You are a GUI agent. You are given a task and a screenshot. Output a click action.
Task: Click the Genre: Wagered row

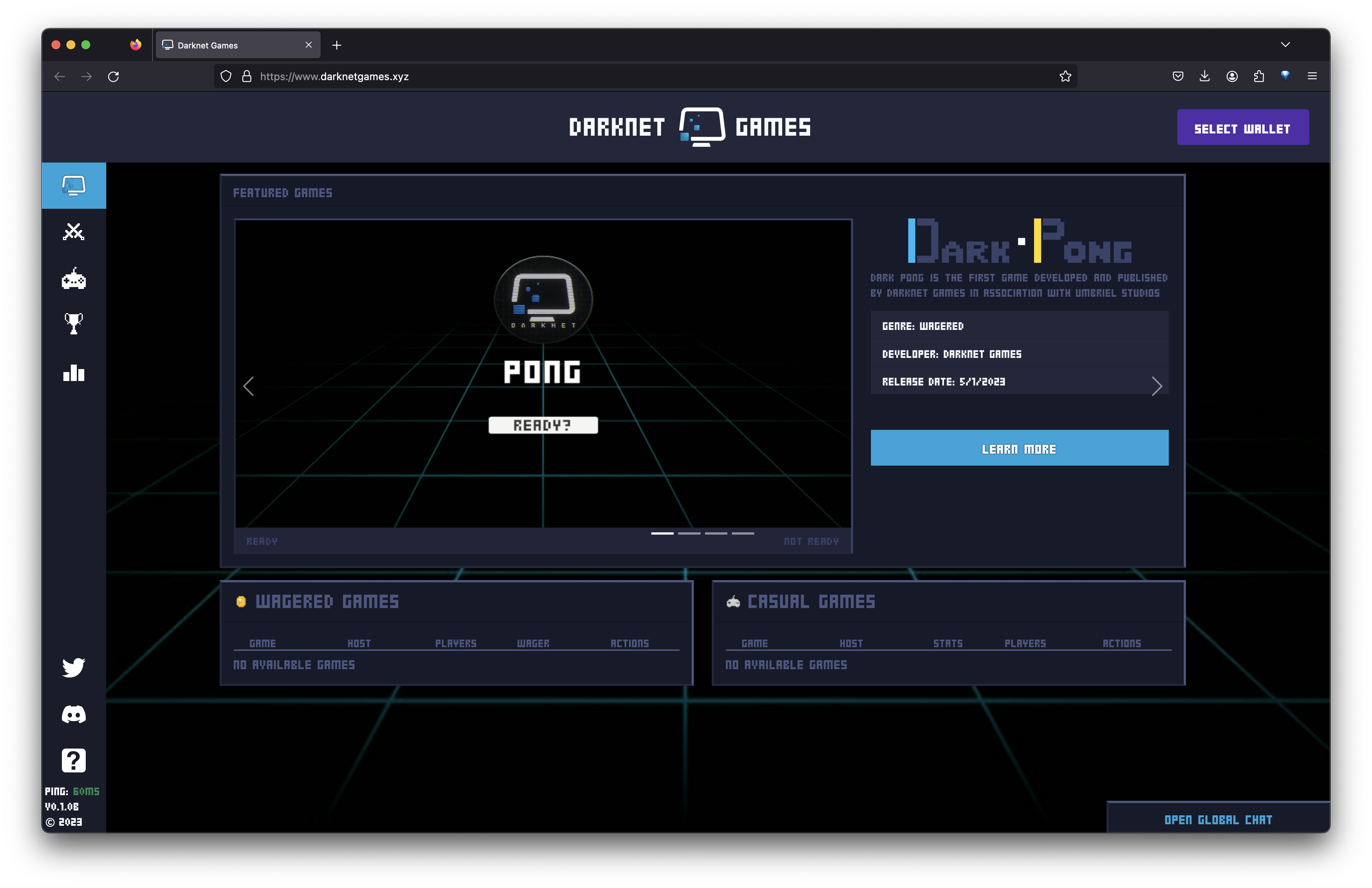(1019, 325)
